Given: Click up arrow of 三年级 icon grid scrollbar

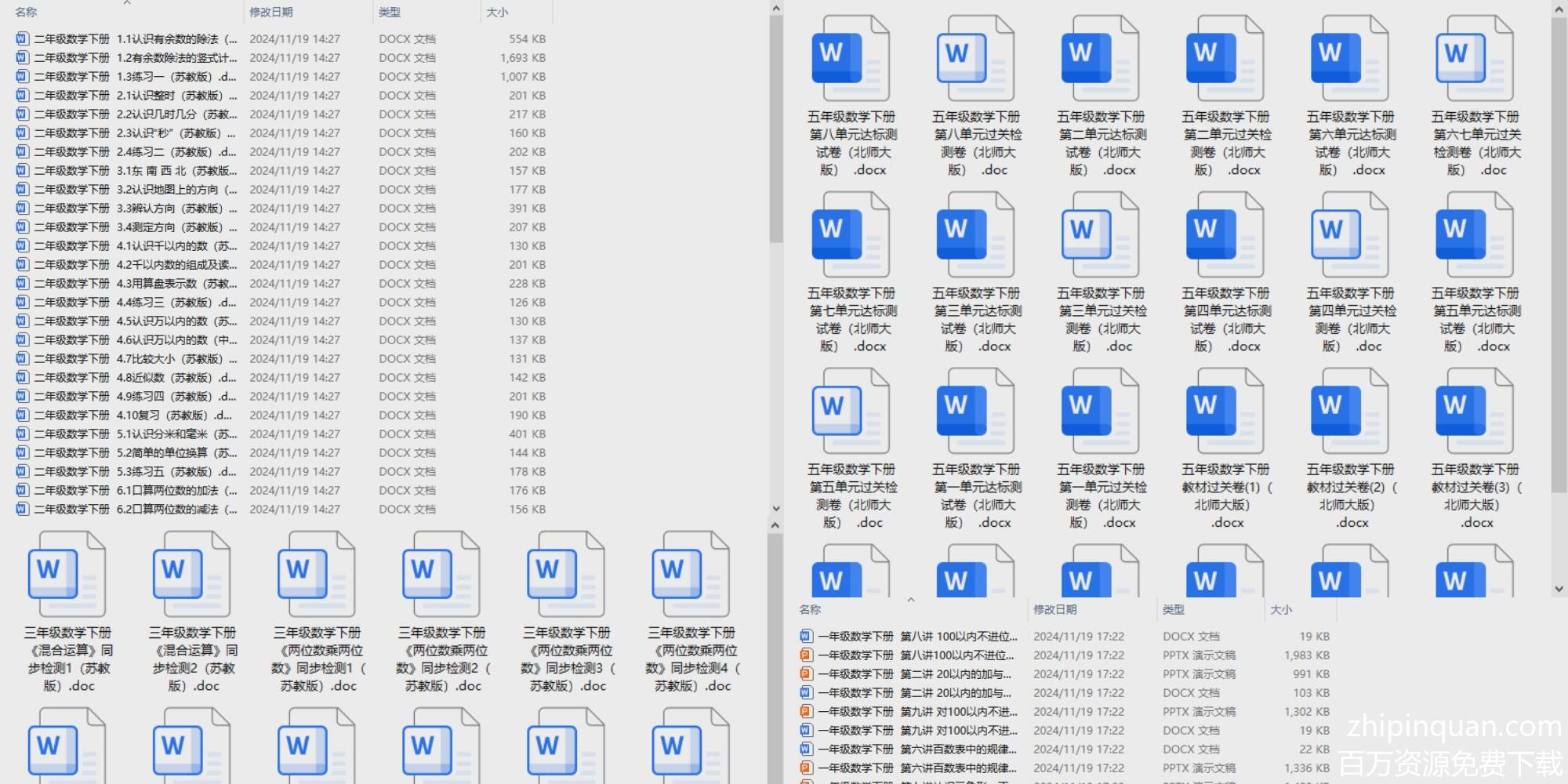Looking at the screenshot, I should coord(775,525).
